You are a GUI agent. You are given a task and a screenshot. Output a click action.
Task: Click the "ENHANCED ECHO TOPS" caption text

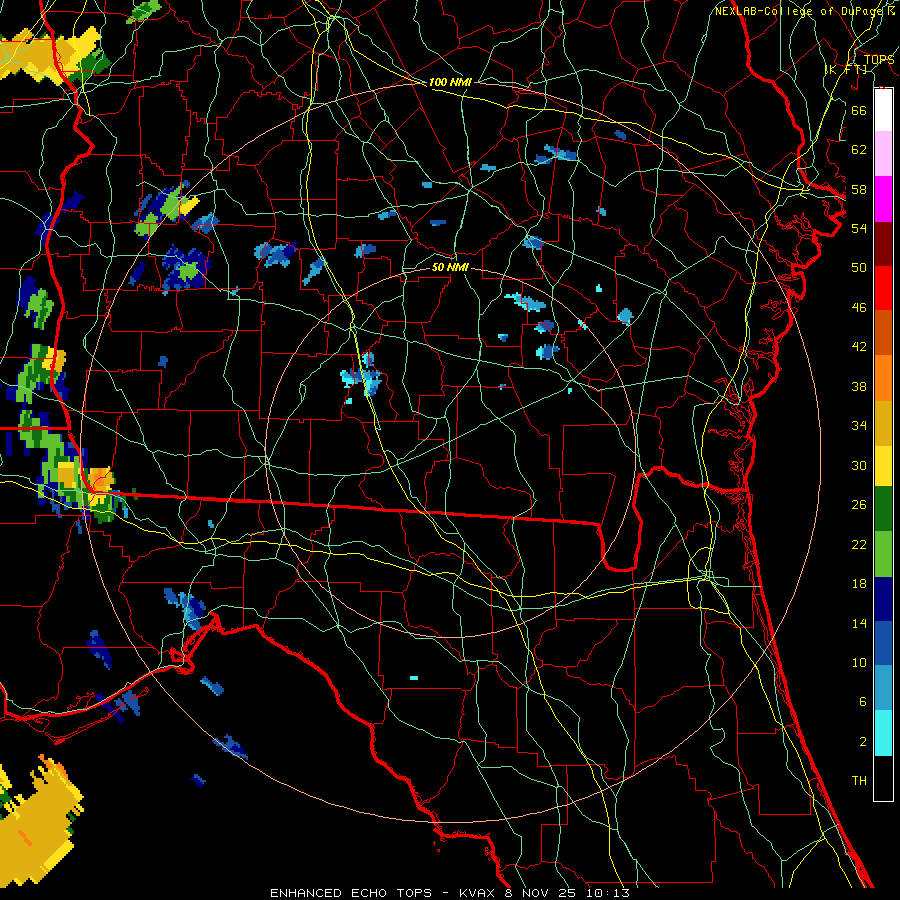click(x=351, y=893)
